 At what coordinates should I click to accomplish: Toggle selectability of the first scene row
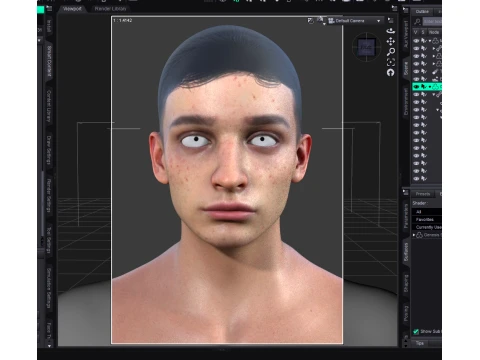[424, 41]
